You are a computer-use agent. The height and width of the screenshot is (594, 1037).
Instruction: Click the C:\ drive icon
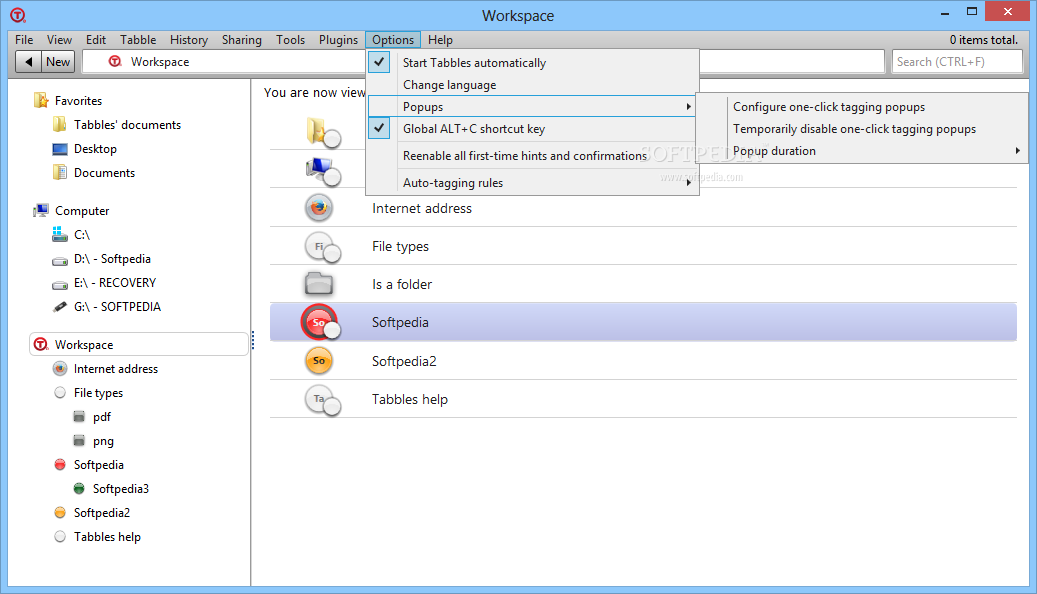60,234
